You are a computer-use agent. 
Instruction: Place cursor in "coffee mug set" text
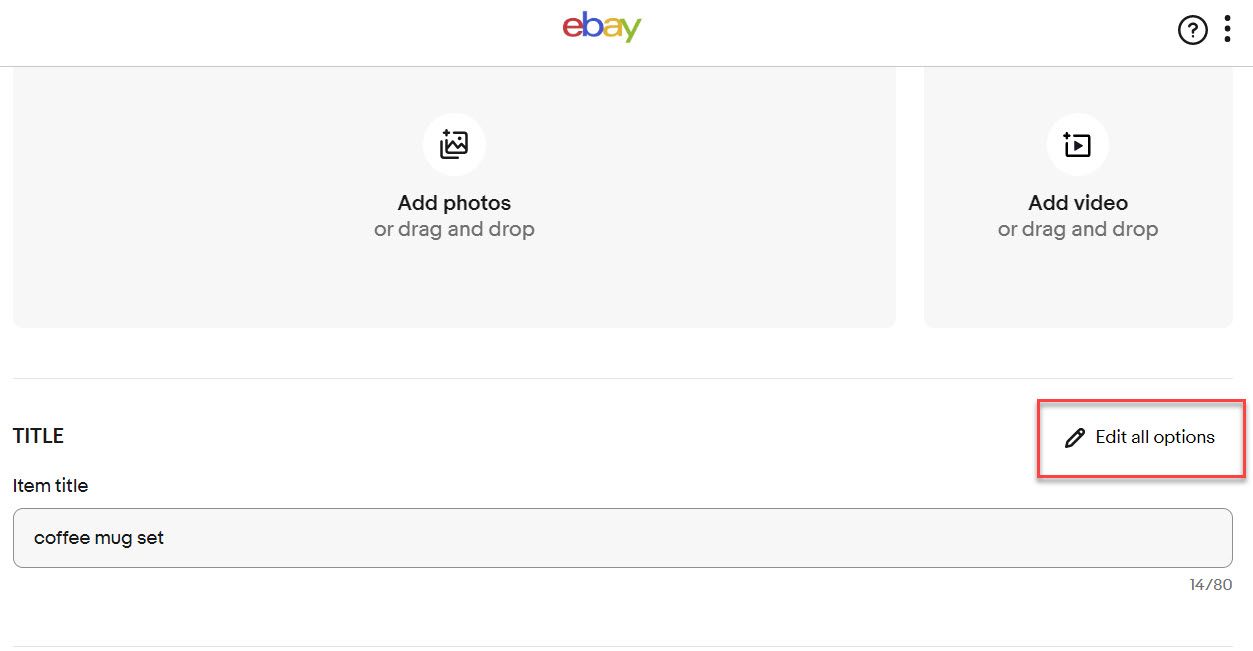(99, 538)
